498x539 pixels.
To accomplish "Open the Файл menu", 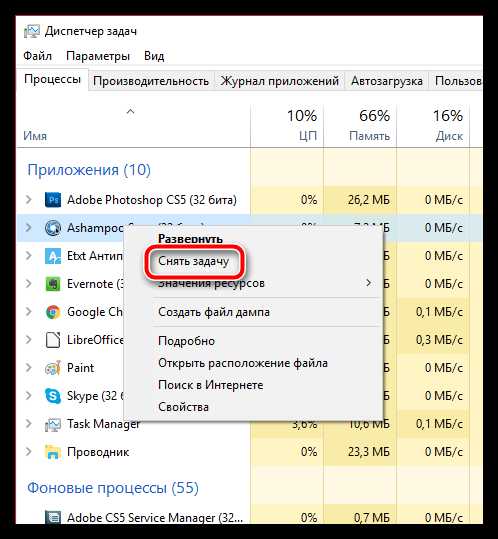I will coord(37,56).
